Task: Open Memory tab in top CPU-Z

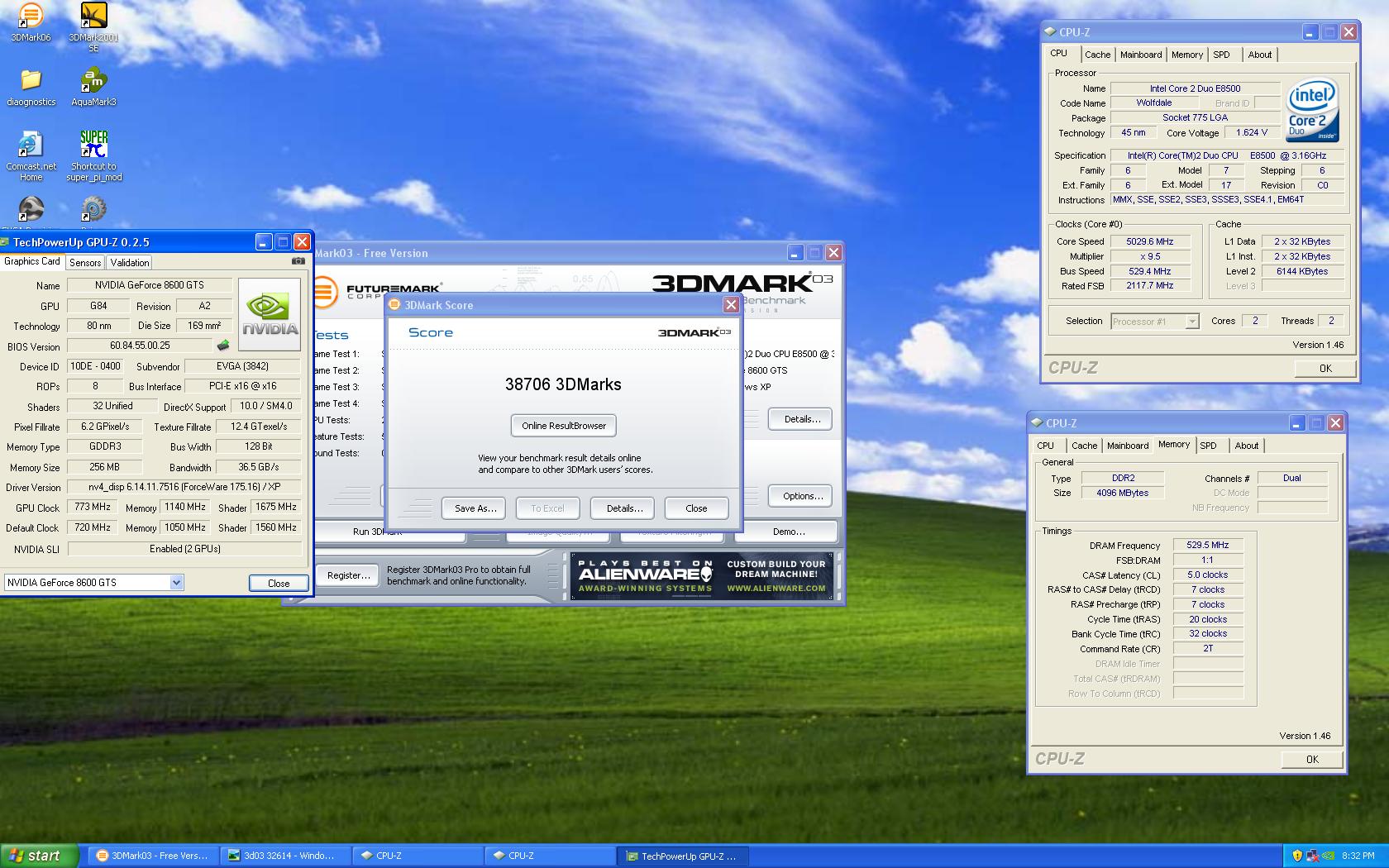Action: click(1187, 55)
